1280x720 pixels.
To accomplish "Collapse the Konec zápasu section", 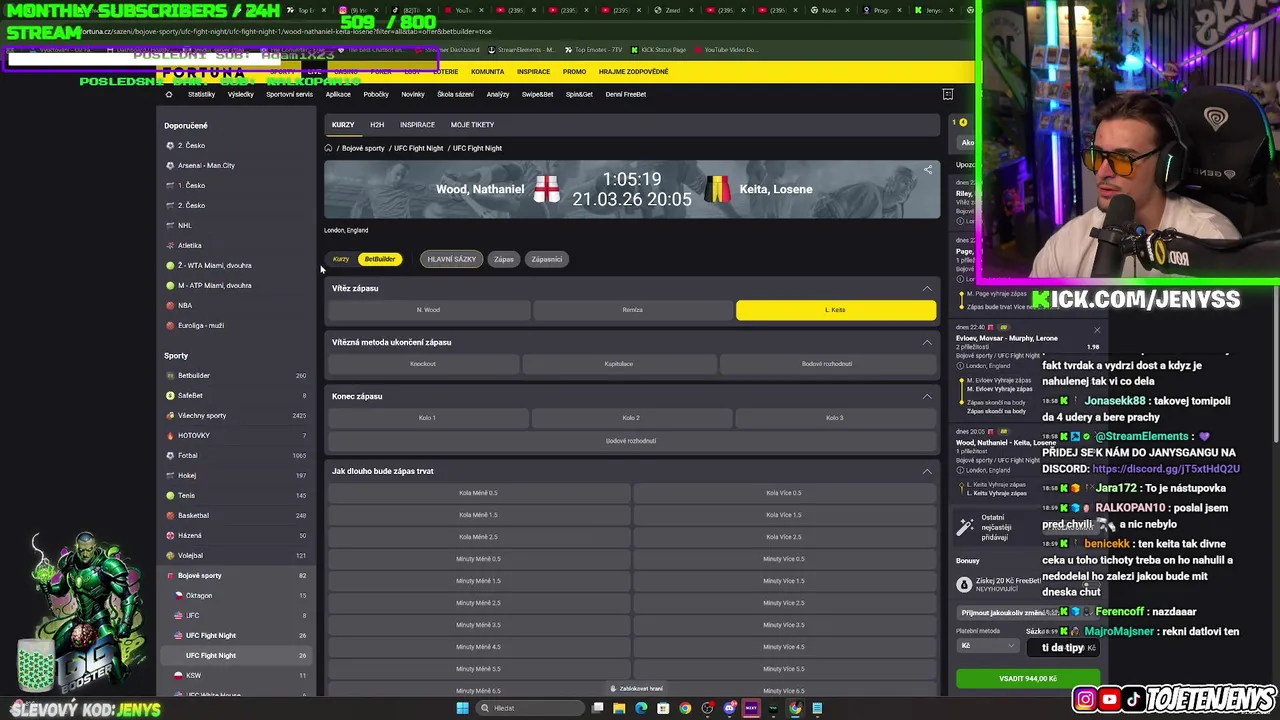I will point(927,396).
